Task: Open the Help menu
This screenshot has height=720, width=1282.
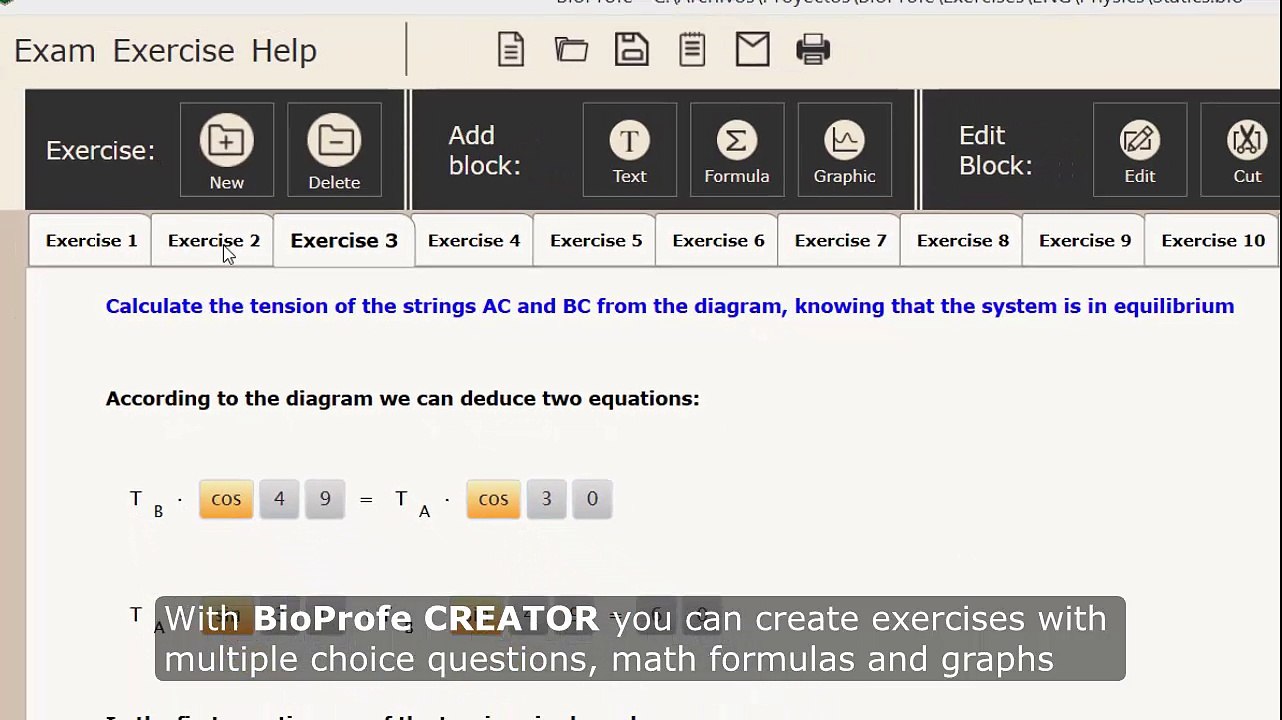Action: (x=283, y=51)
